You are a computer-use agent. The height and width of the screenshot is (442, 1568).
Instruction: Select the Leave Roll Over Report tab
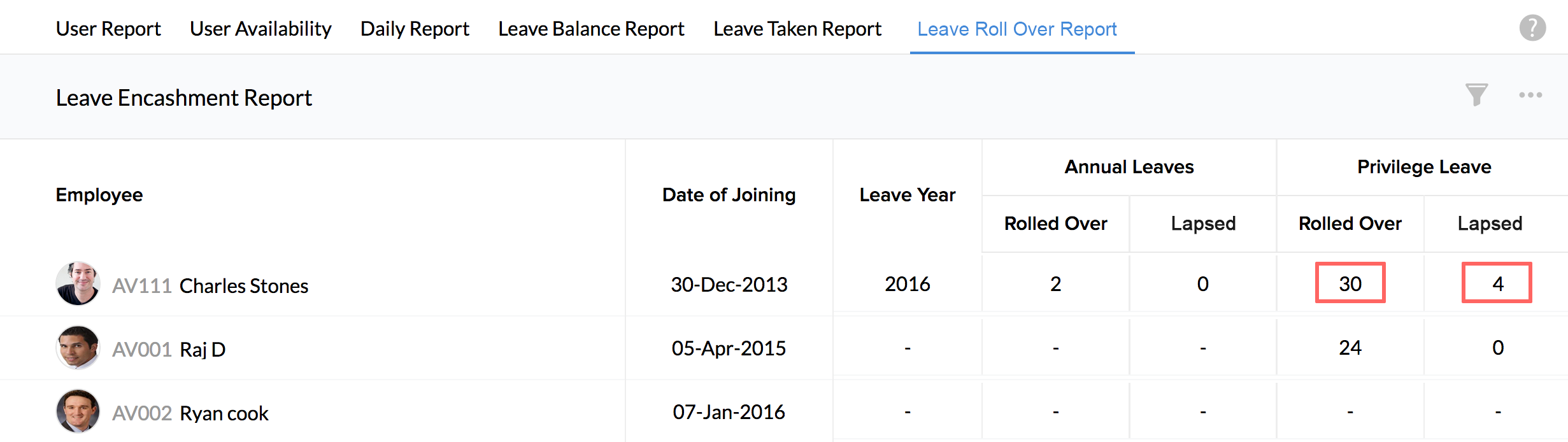(1017, 29)
